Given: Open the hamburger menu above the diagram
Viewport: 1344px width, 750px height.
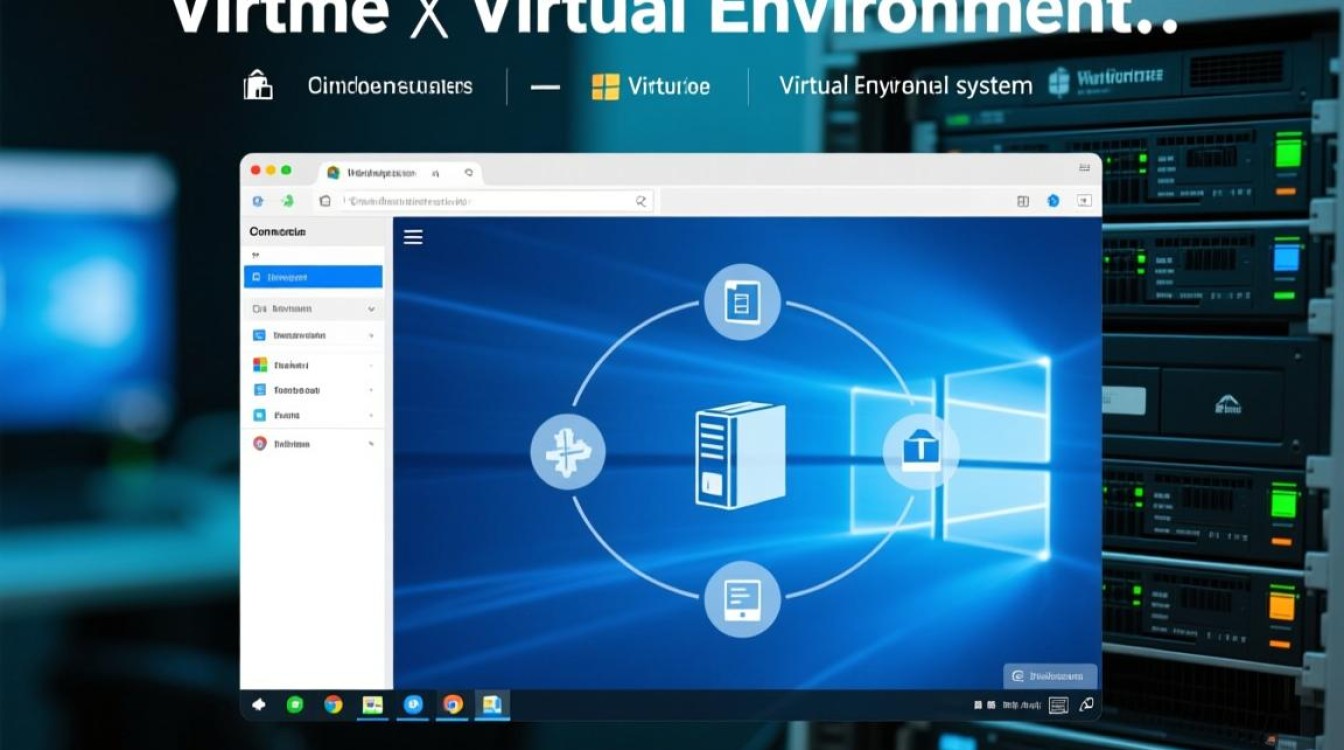Looking at the screenshot, I should pos(413,237).
